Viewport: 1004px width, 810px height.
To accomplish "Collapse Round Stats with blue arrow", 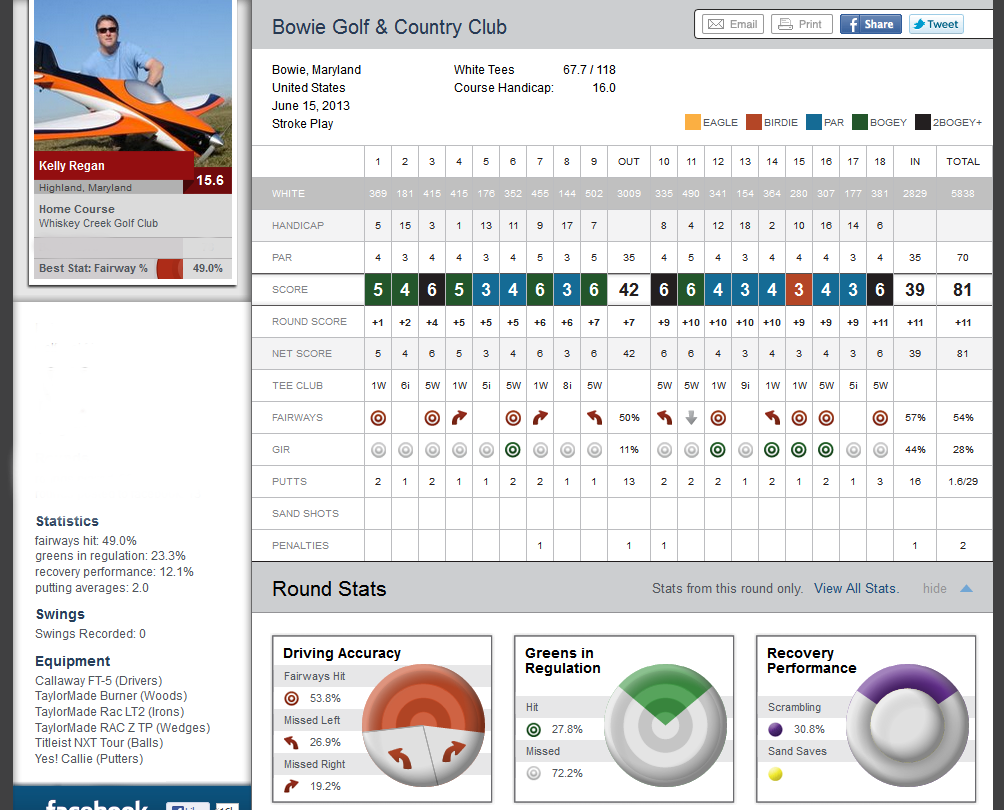I will (966, 589).
